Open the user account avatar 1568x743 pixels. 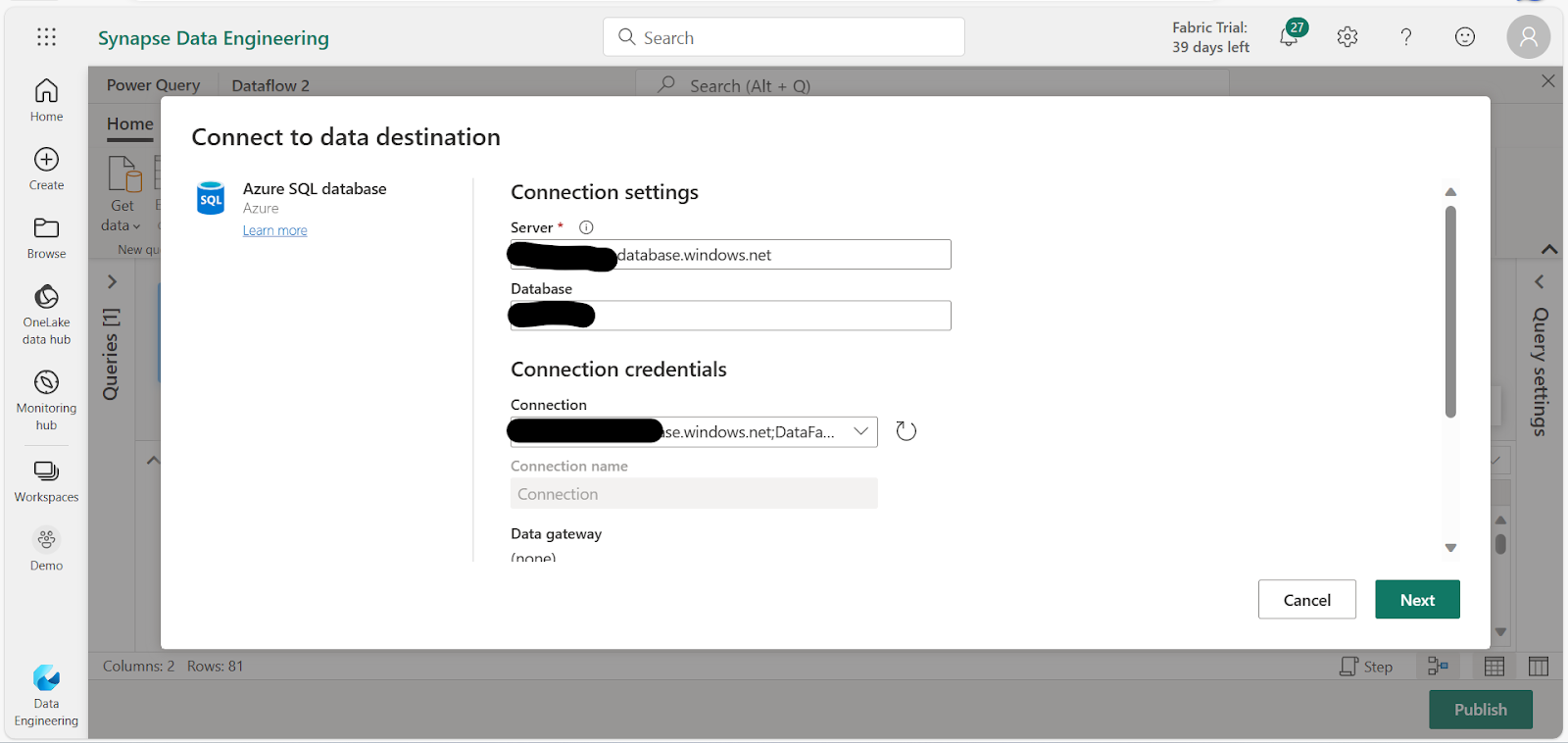point(1528,37)
